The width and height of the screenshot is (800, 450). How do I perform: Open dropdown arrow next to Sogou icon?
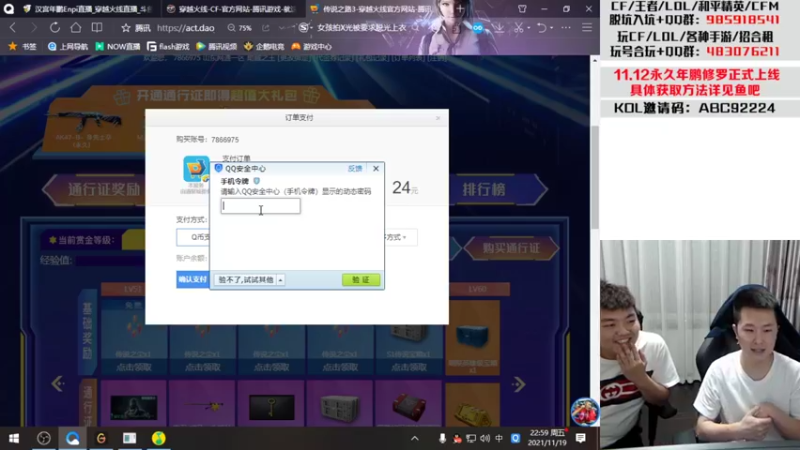(x=313, y=28)
